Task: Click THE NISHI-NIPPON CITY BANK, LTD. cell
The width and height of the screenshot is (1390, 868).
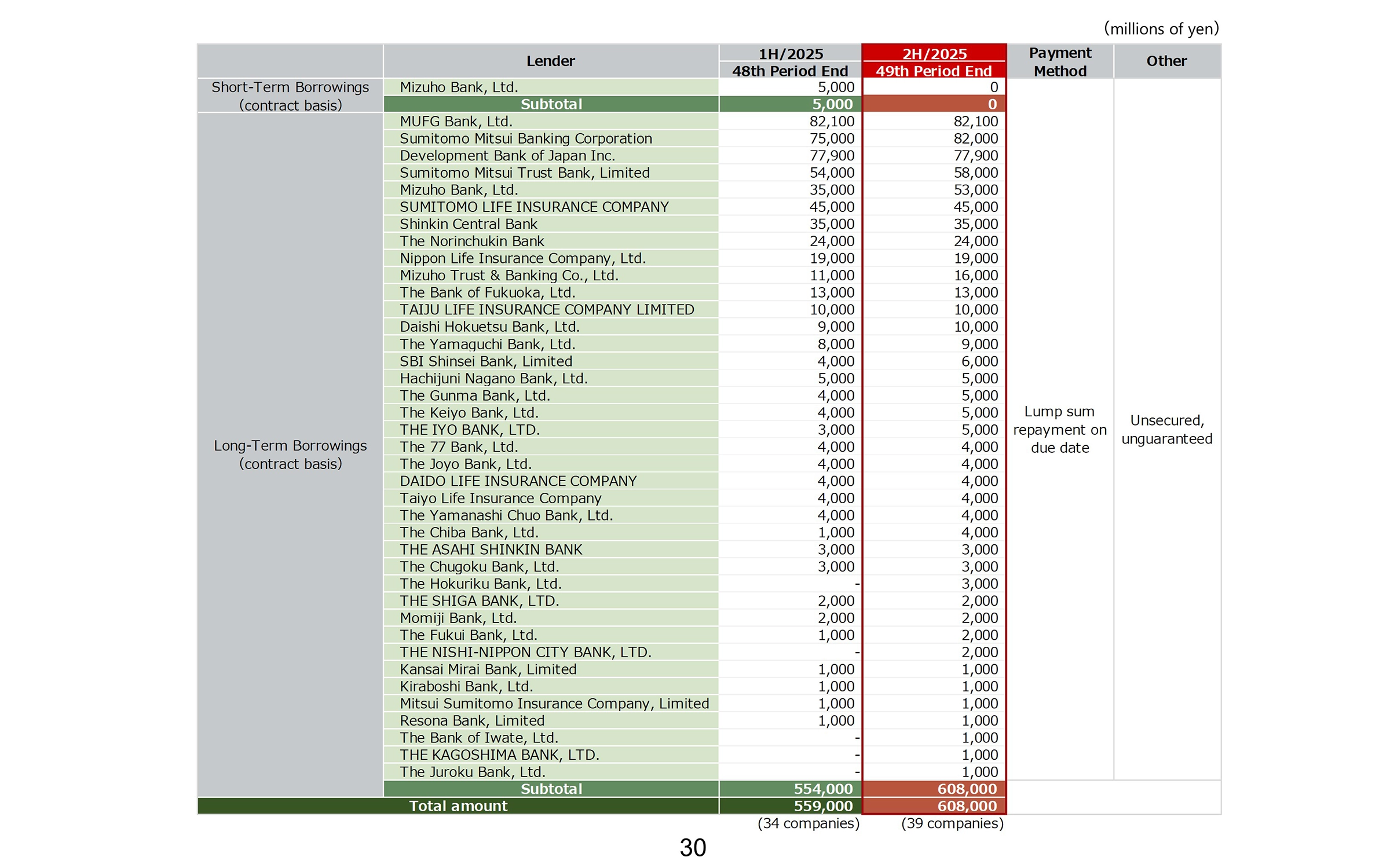Action: (x=525, y=653)
